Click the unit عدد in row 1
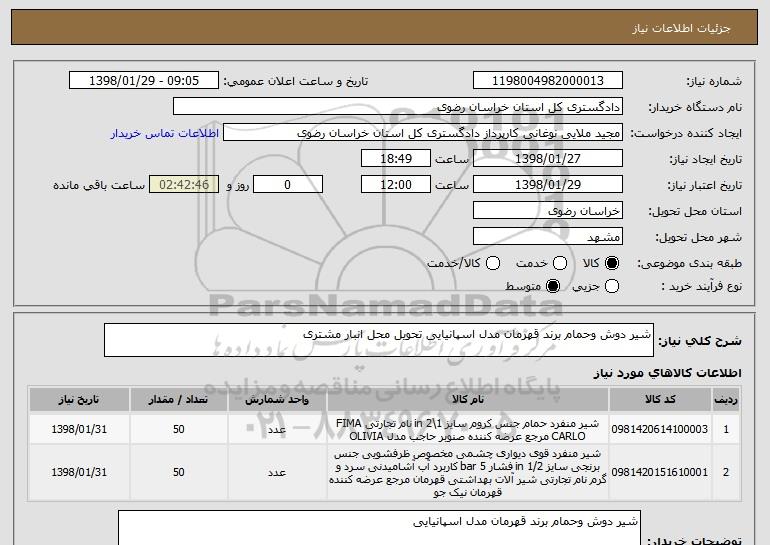Screen dimensions: 770x545 (277, 430)
